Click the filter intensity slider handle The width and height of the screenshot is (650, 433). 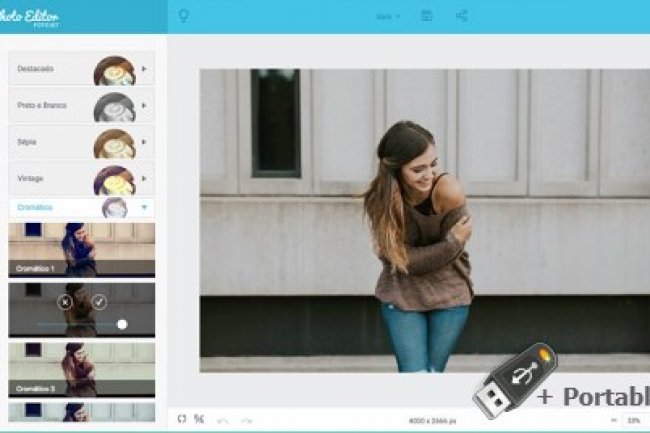(122, 324)
